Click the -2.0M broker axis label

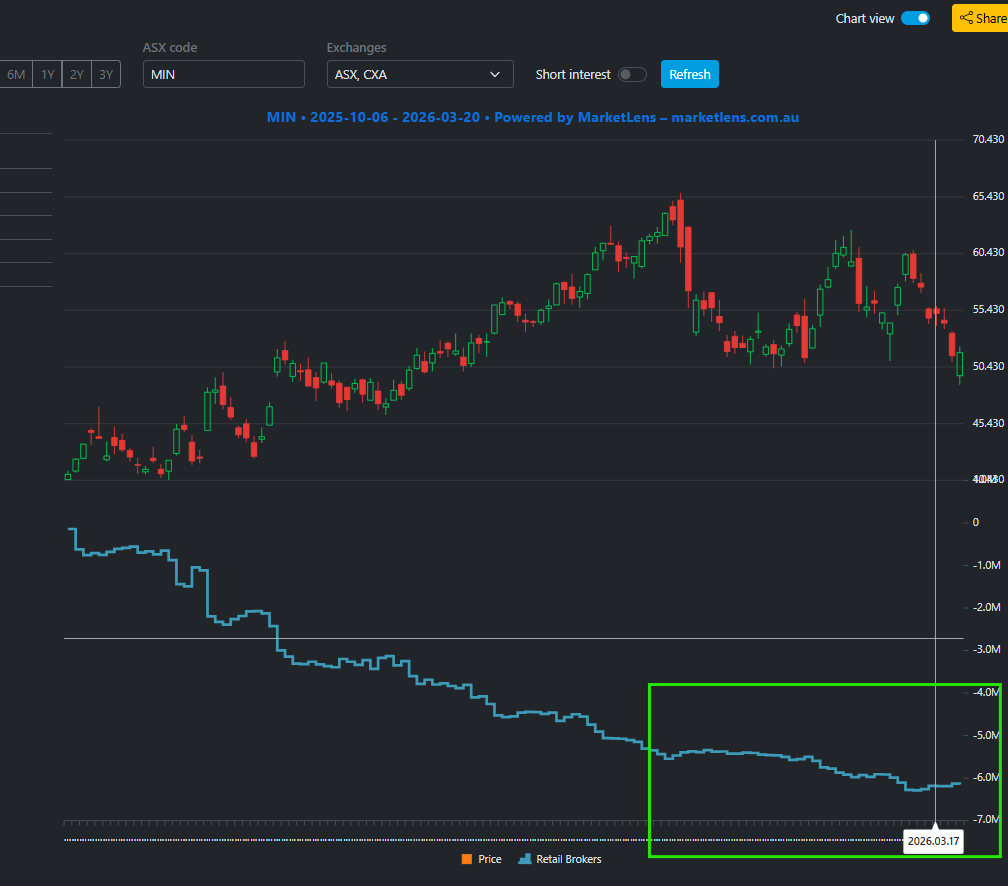987,608
